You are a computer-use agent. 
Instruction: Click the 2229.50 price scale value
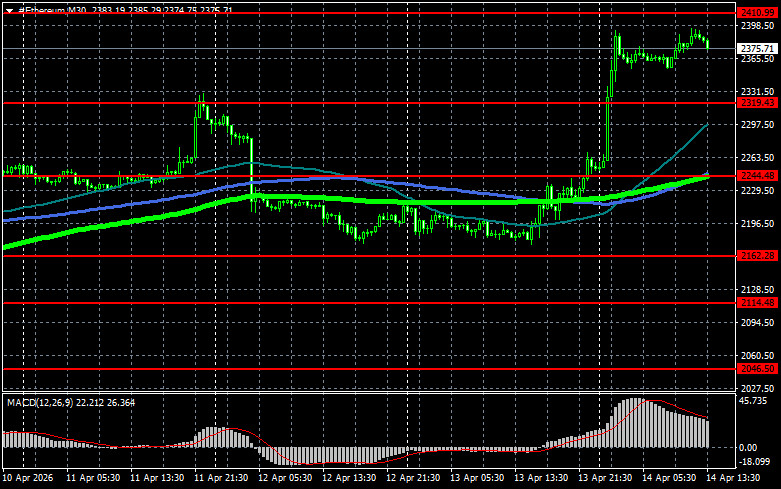tap(757, 191)
